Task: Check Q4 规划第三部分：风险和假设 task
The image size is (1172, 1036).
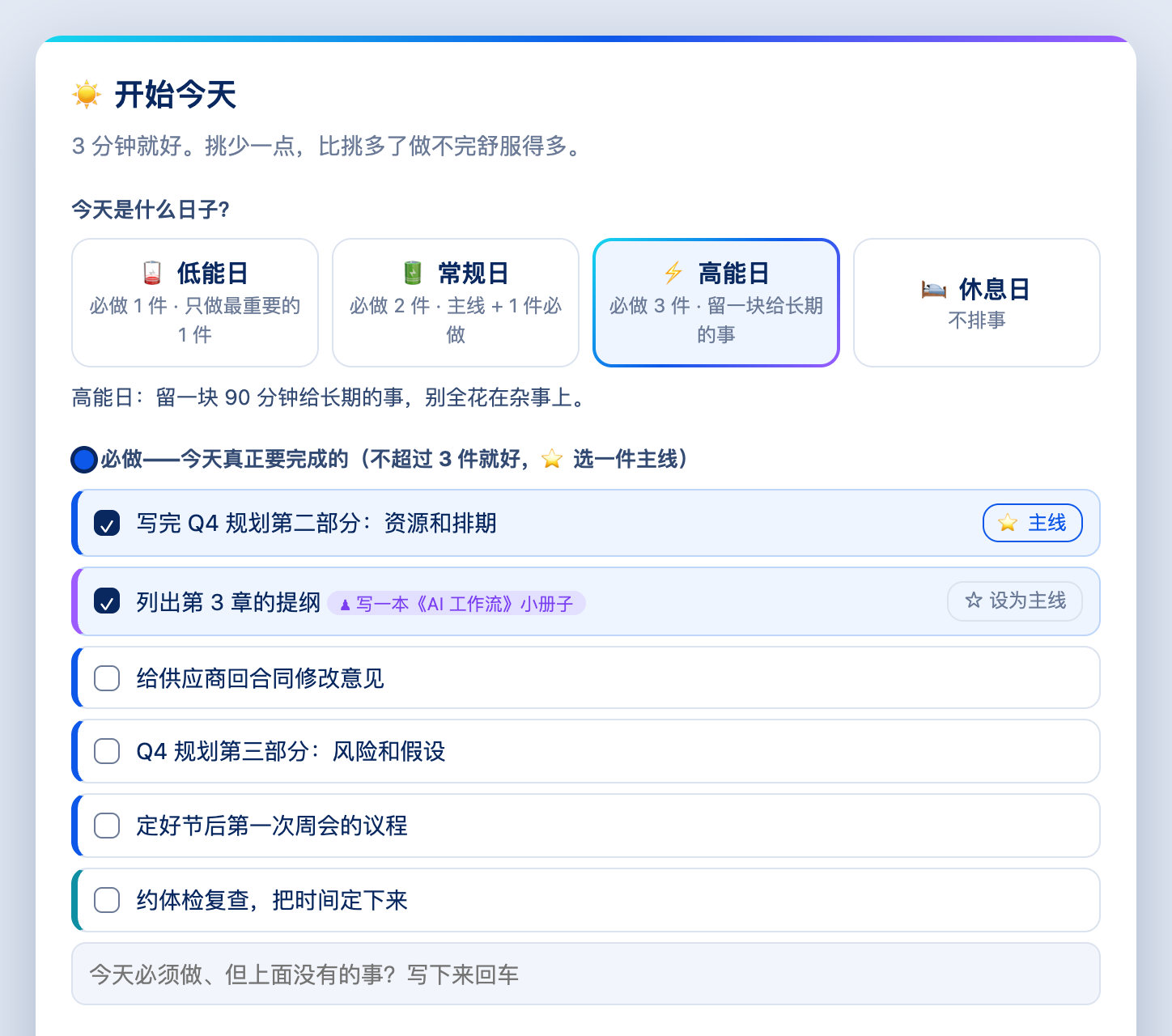Action: (107, 751)
